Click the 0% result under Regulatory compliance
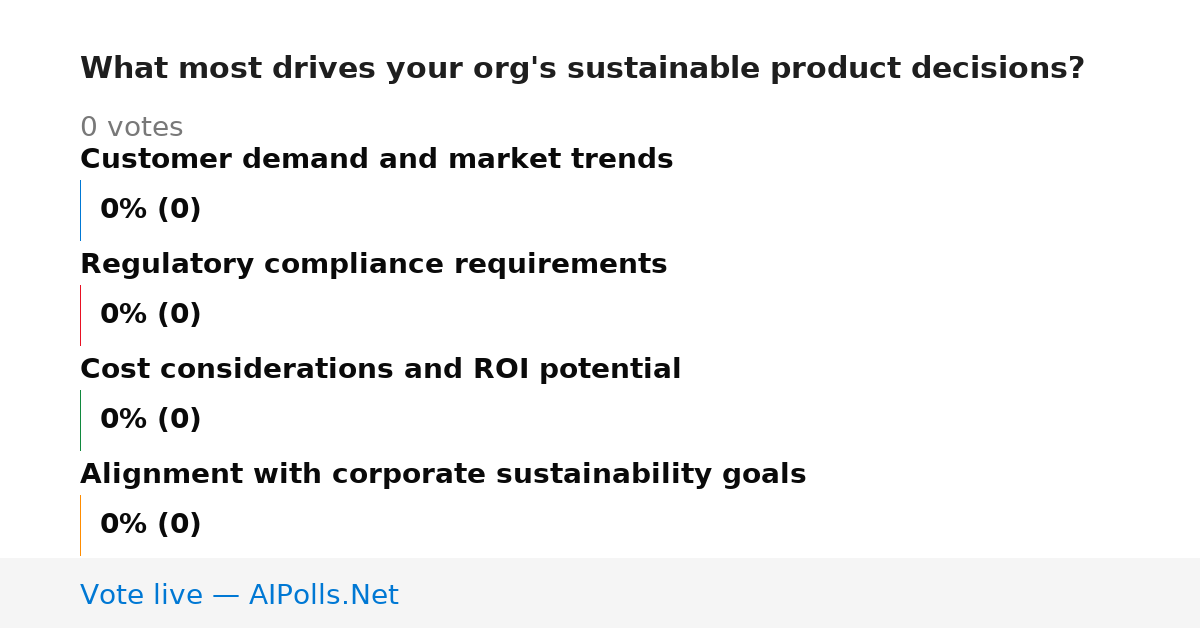The height and width of the screenshot is (628, 1200). 150,315
